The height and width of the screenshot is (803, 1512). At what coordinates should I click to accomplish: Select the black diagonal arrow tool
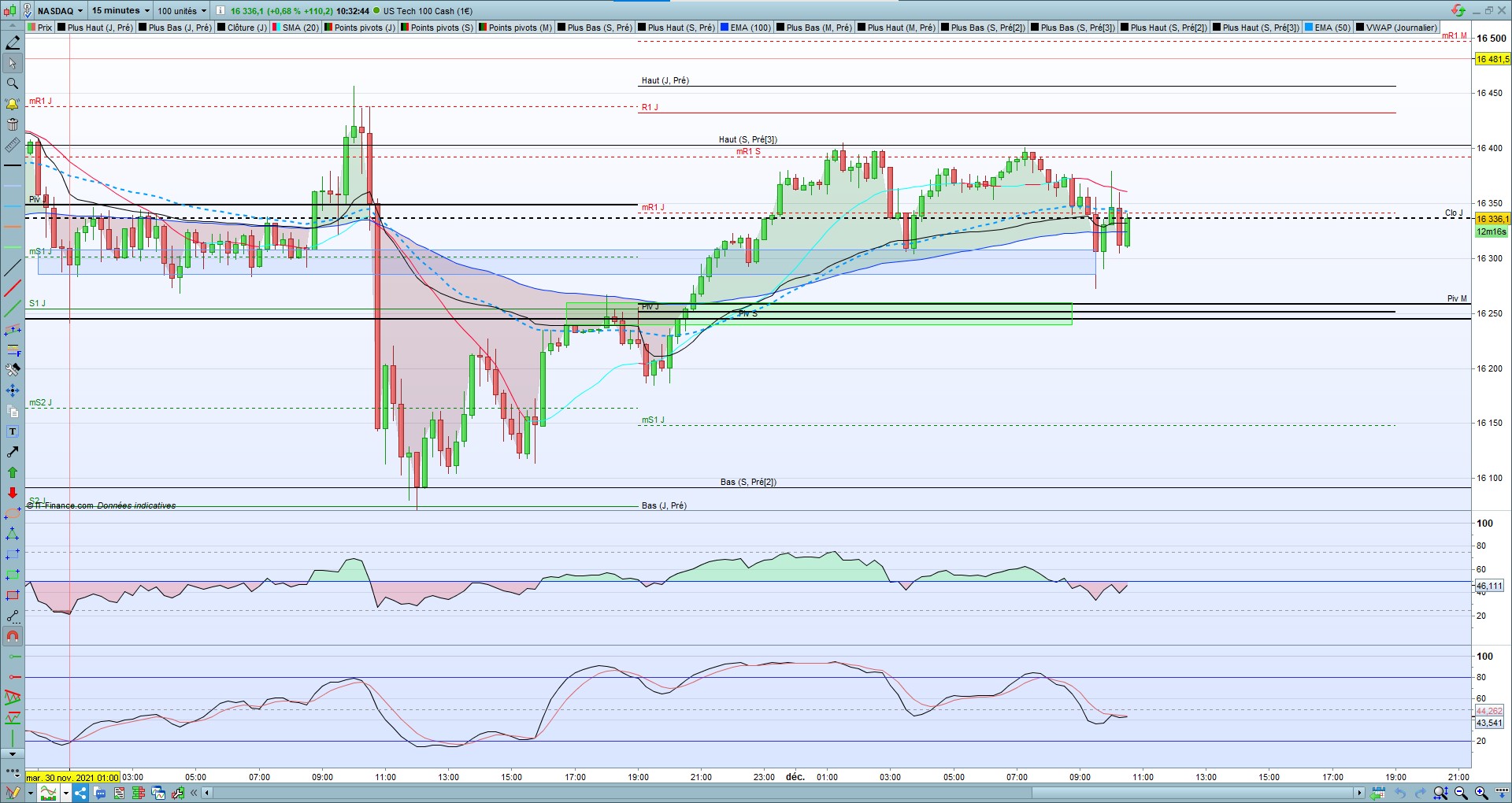[13, 452]
